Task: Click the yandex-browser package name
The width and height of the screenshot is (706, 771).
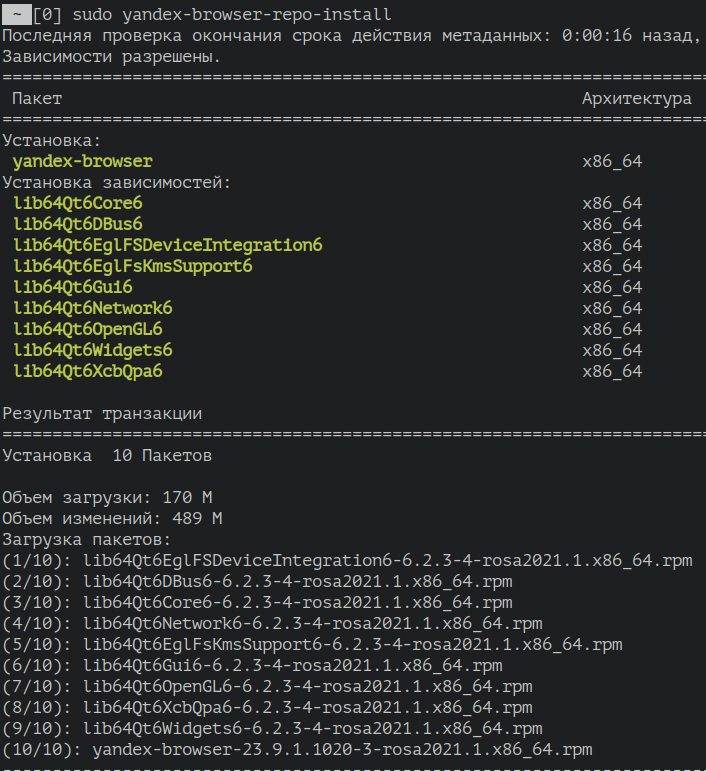Action: coord(83,161)
